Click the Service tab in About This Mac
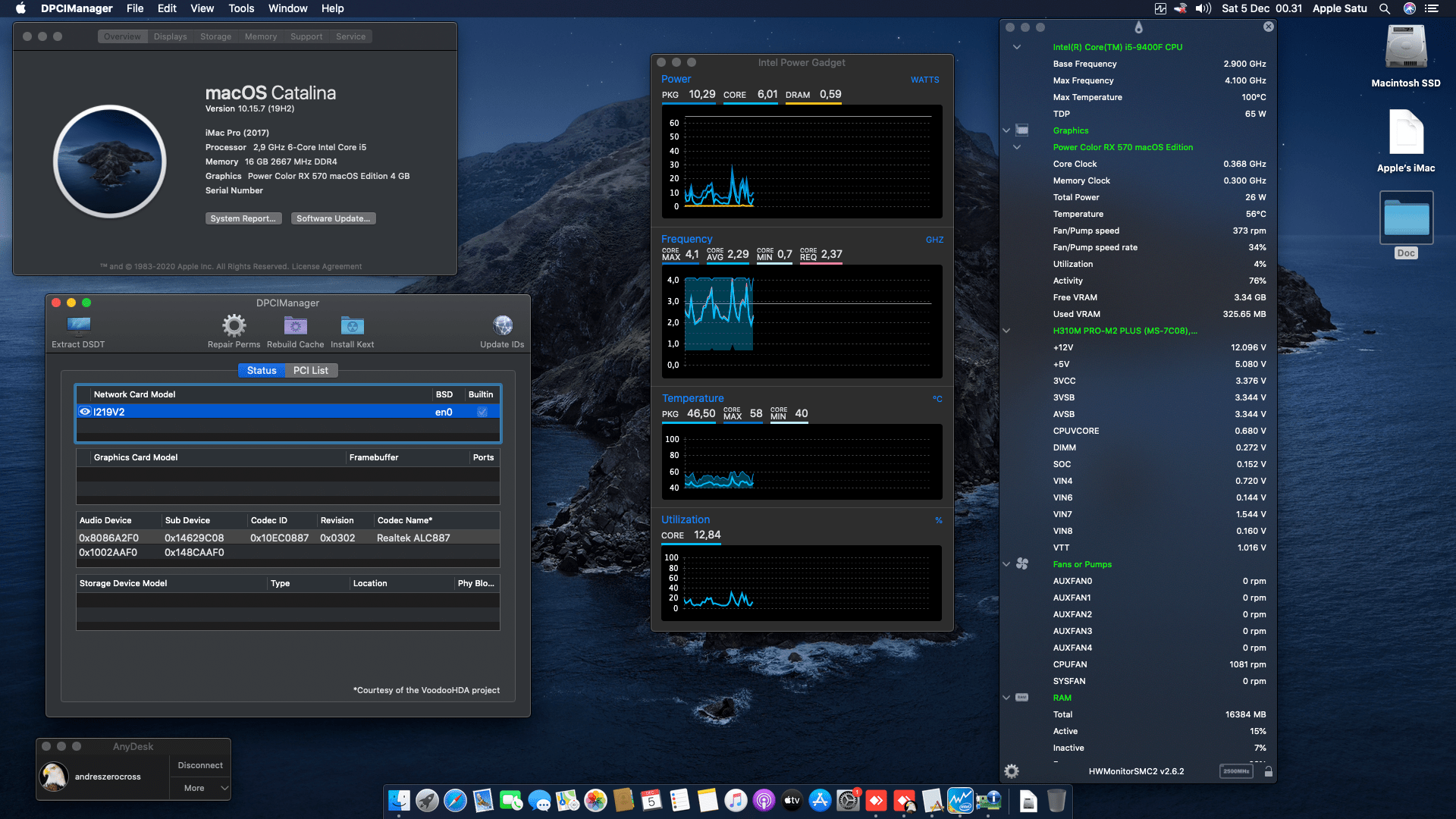 [350, 36]
